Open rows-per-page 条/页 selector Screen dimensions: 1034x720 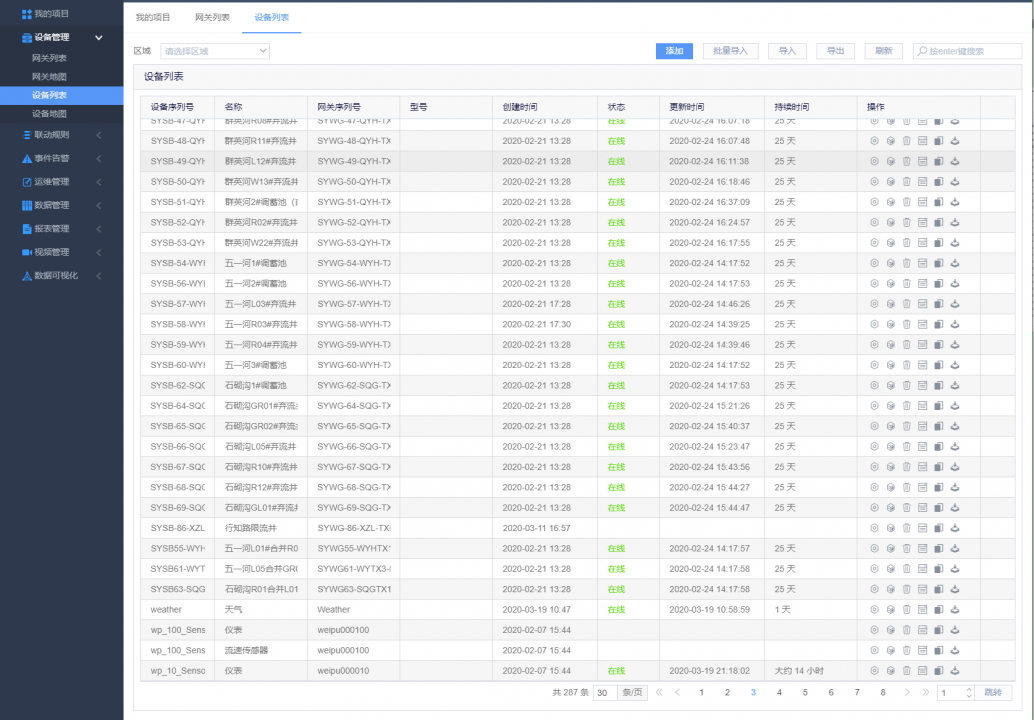632,692
